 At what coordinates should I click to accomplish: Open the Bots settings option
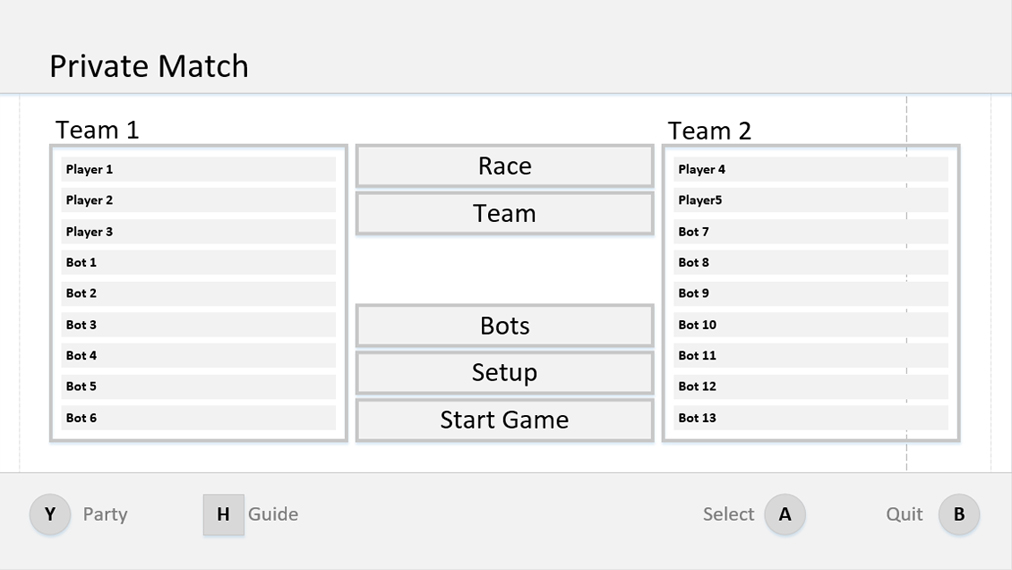[x=504, y=326]
